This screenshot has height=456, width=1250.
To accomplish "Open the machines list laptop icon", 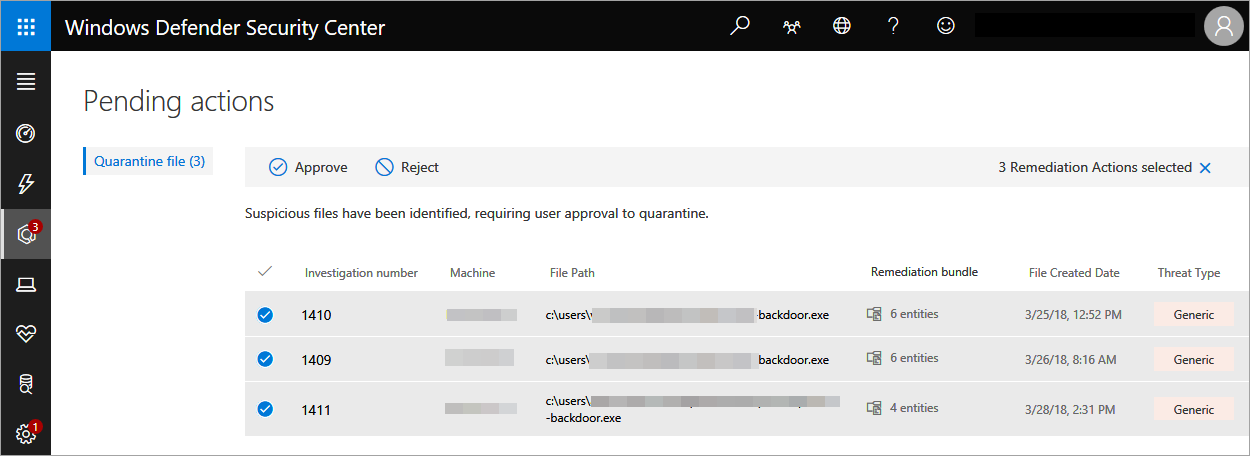I will tap(26, 286).
